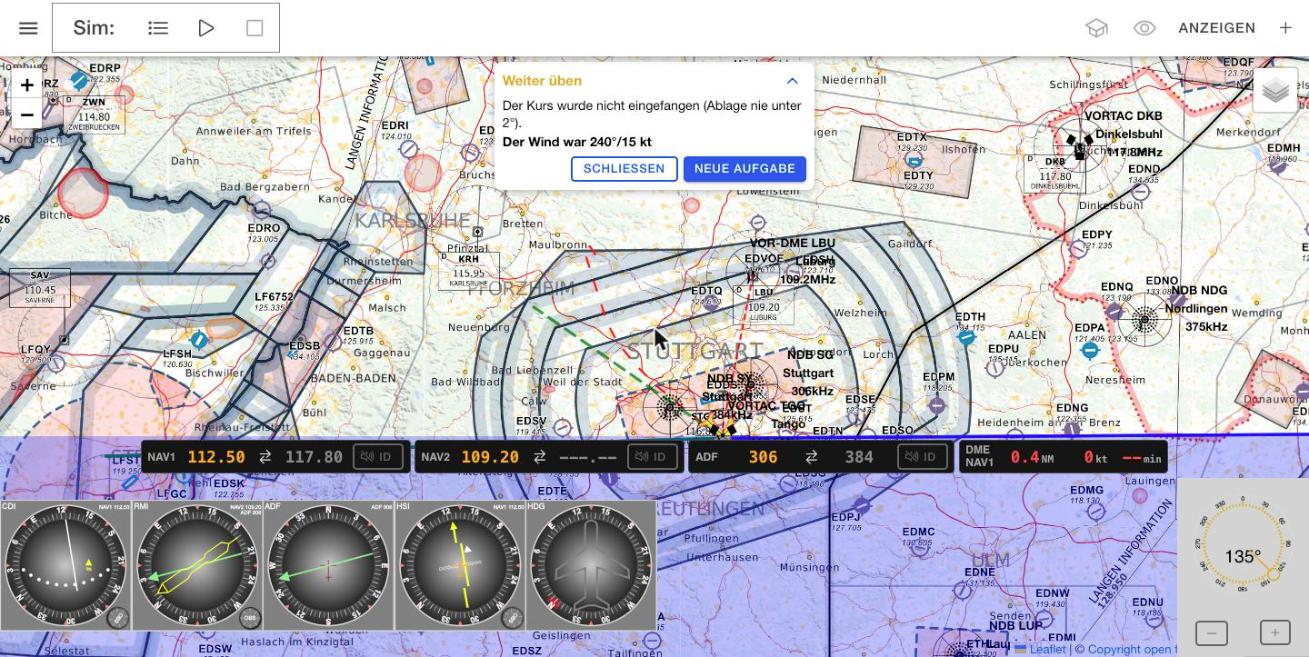Screen dimensions: 1309x657
Task: Select ADF active frequency 306
Action: (763, 457)
